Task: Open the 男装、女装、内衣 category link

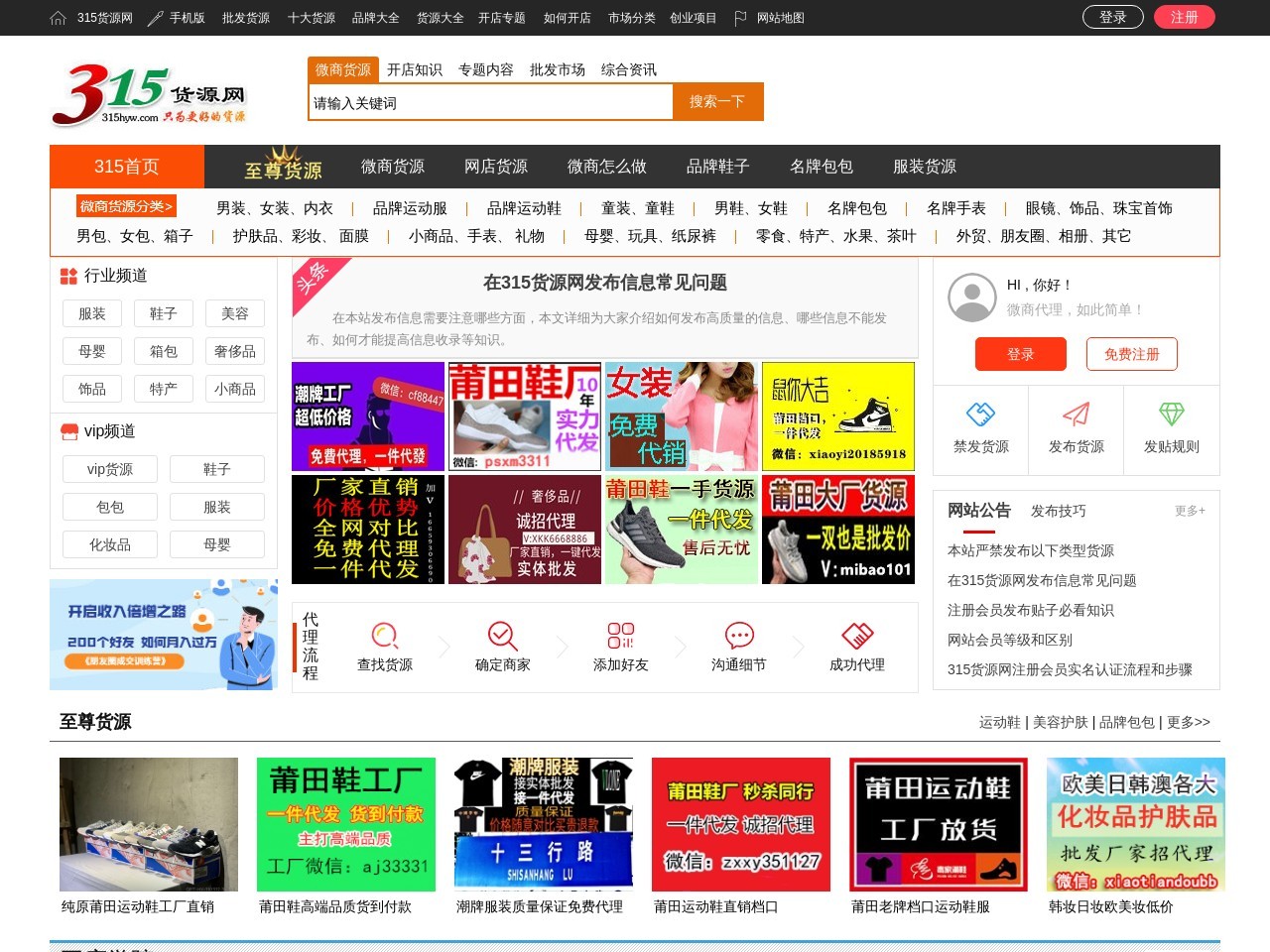Action: click(x=275, y=208)
